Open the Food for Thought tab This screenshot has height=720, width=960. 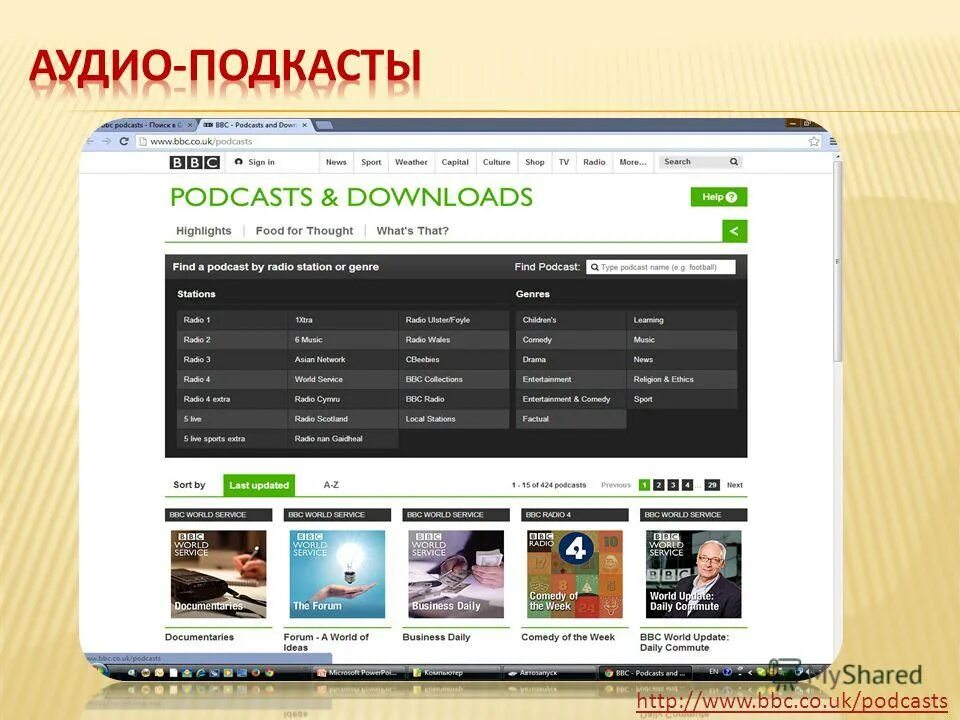pyautogui.click(x=304, y=231)
